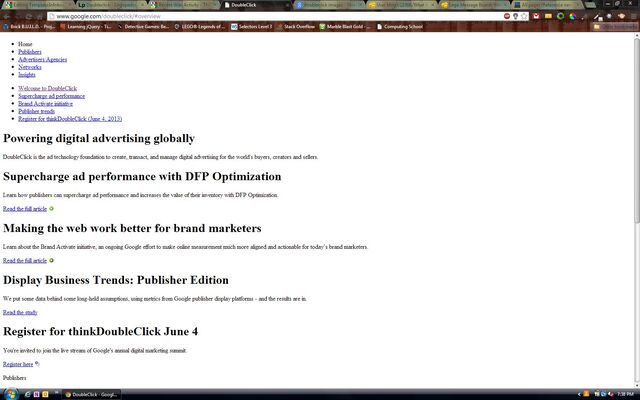
Task: Click the Supercharge ad performance link
Action: pyautogui.click(x=51, y=96)
